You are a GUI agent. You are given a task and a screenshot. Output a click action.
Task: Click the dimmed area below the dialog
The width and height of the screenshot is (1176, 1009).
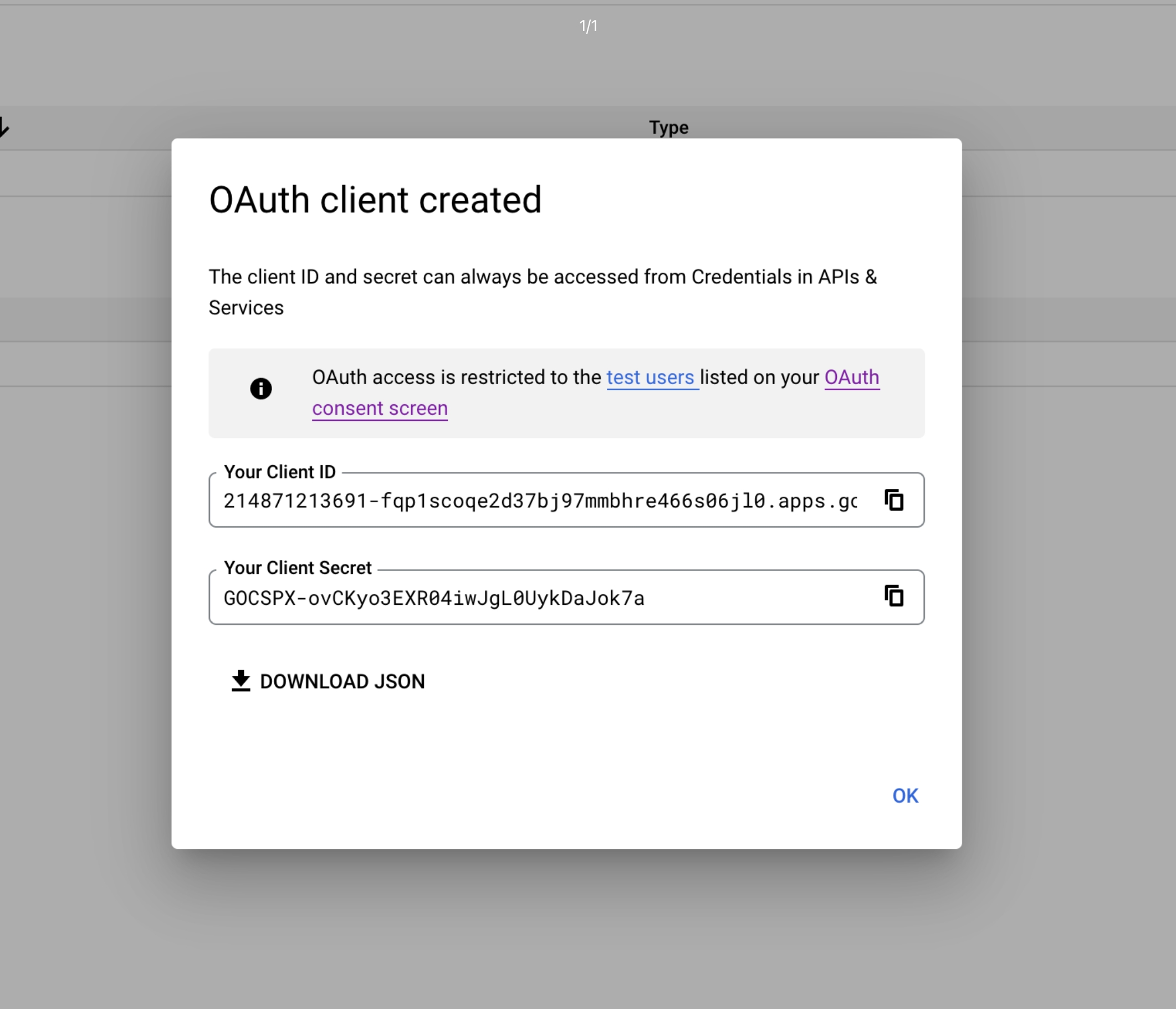(567, 931)
